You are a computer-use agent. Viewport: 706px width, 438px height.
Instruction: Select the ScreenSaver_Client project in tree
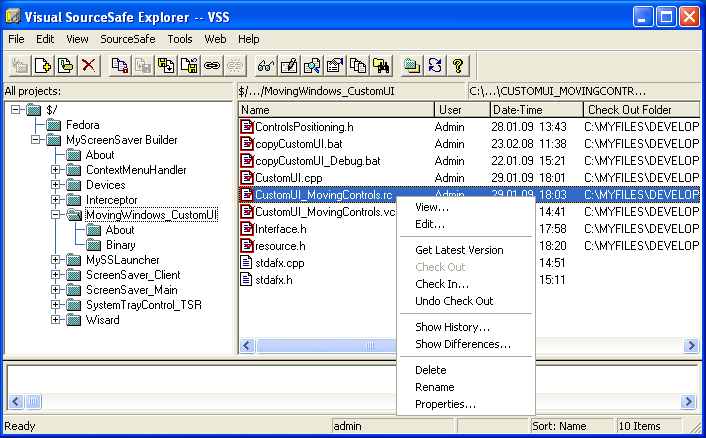pos(133,275)
